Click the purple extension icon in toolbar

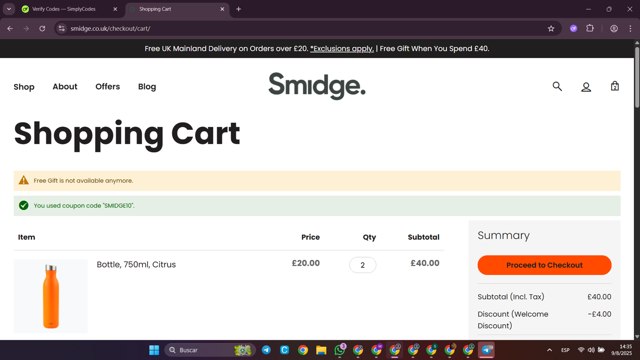click(x=573, y=29)
